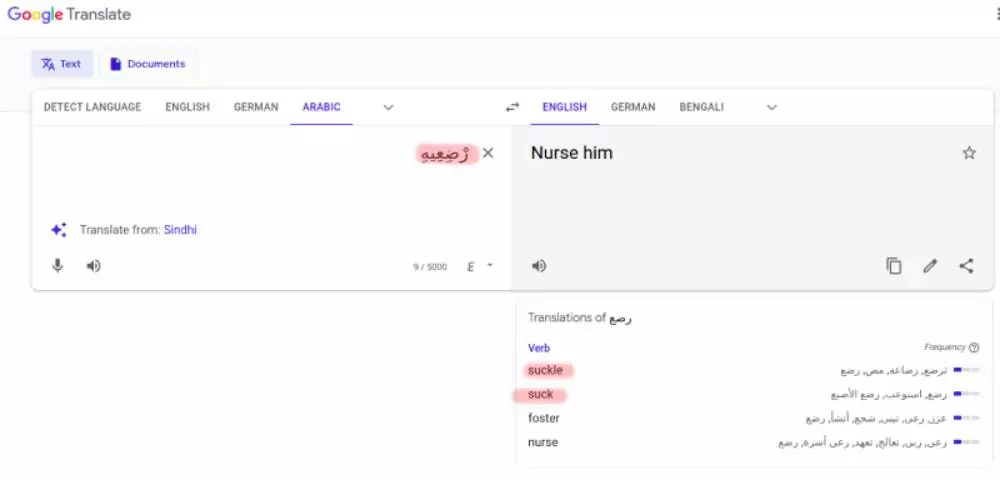Image resolution: width=1000 pixels, height=480 pixels.
Task: Click the microphone voice input icon
Action: [58, 266]
